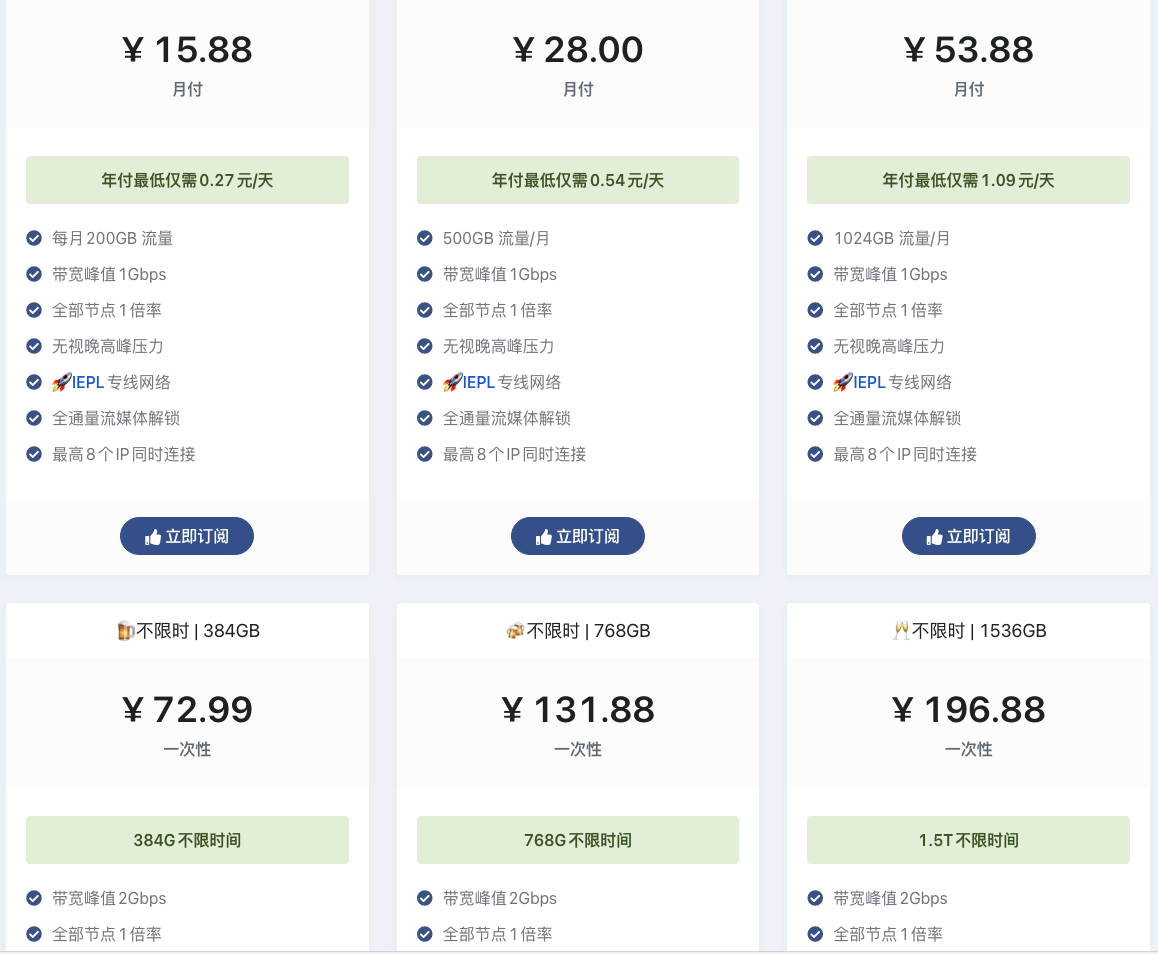Click champagne glasses icon beside 不限时 | 1536GB
This screenshot has height=954, width=1158.
[901, 631]
